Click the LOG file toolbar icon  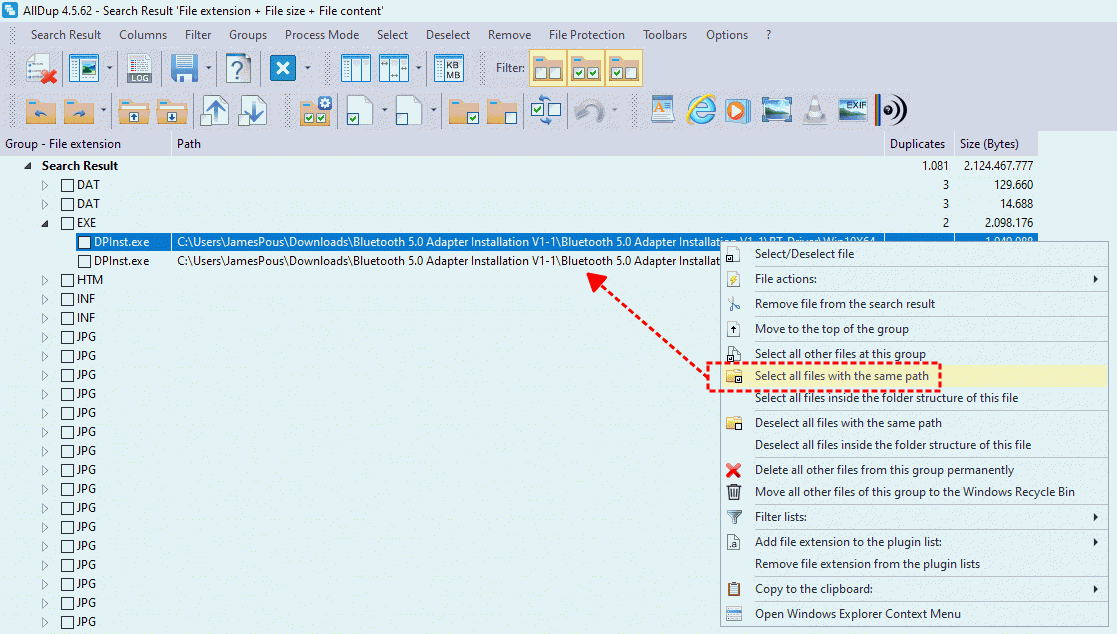click(140, 69)
